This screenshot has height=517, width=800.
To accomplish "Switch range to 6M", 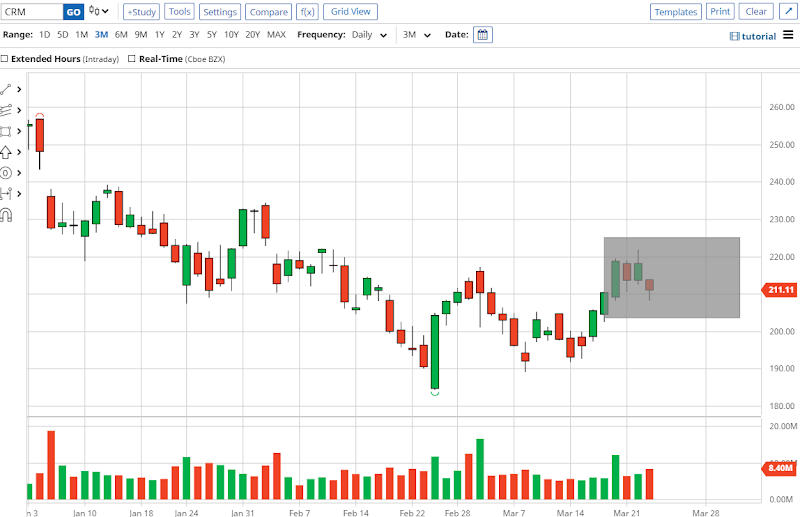I will pos(121,35).
